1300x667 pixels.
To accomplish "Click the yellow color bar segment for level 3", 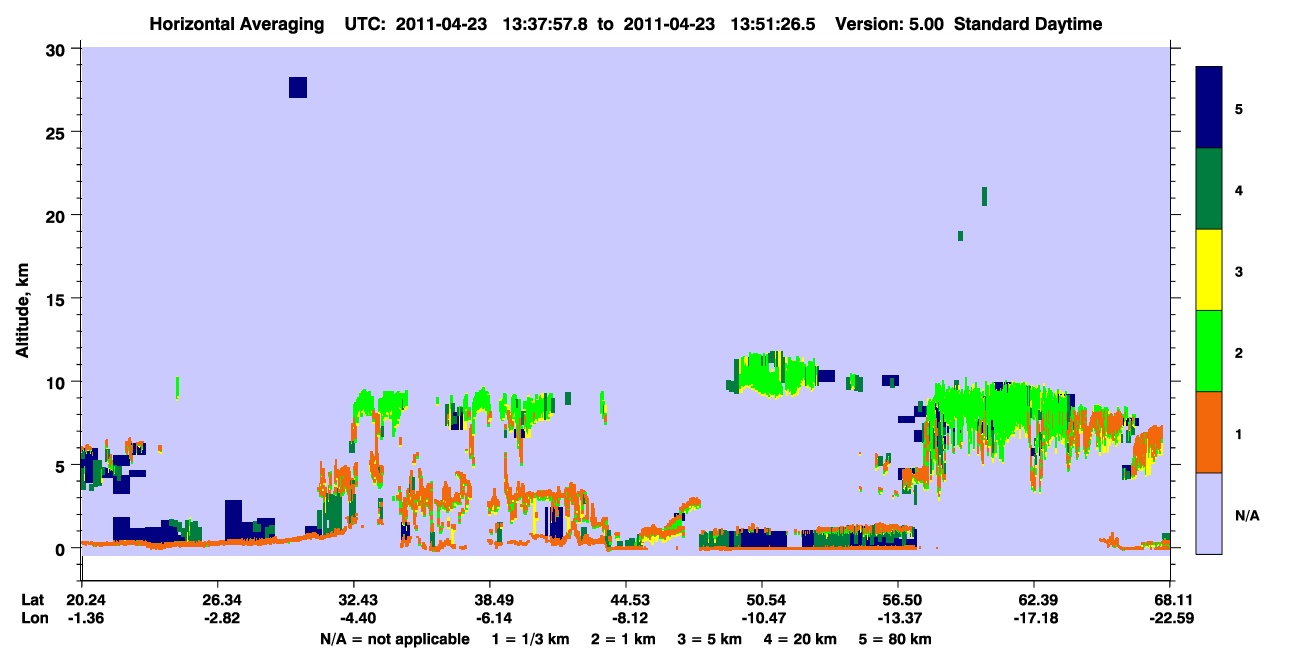I will (1209, 270).
